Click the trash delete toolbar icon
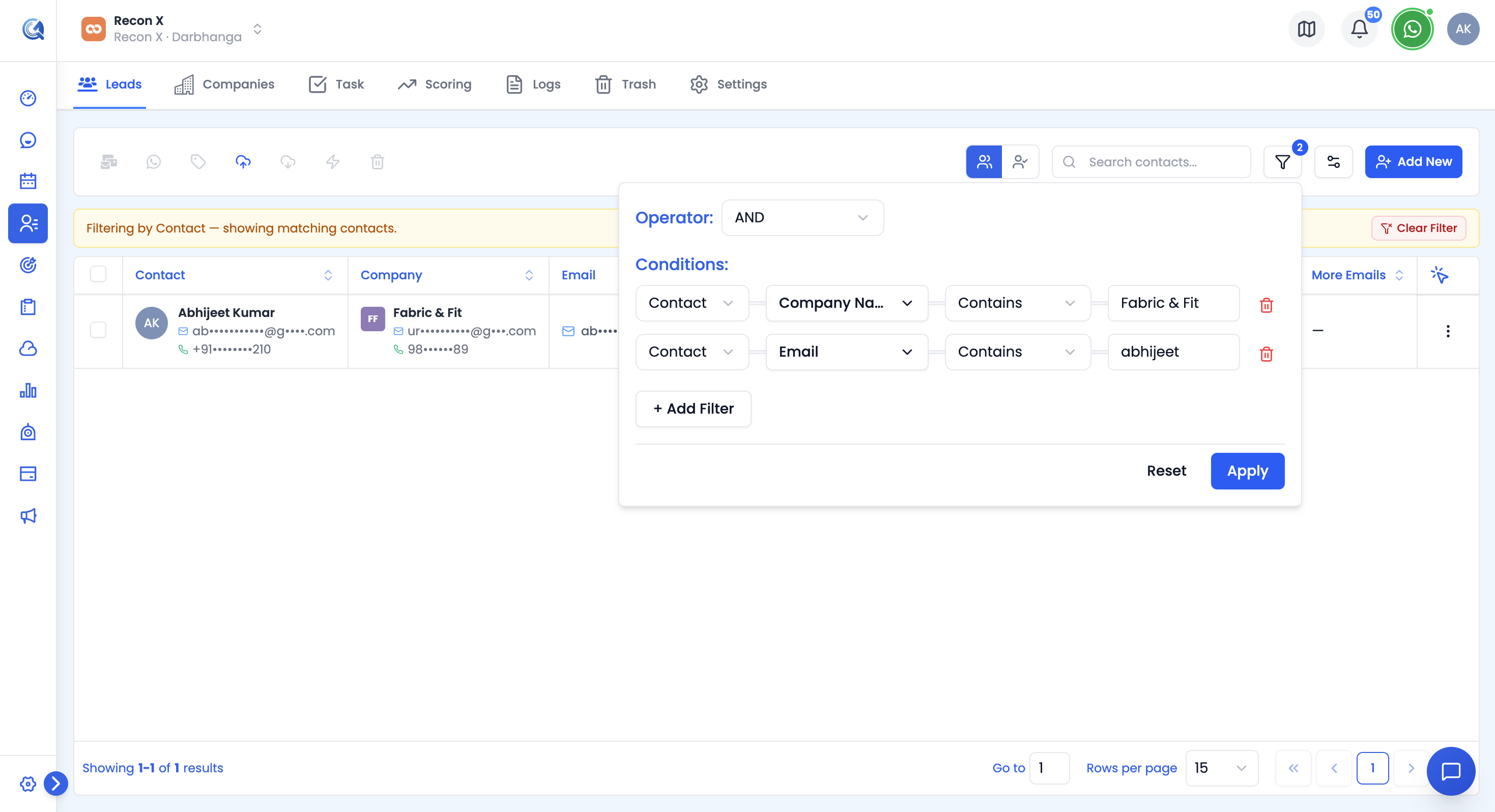The height and width of the screenshot is (812, 1495). pos(377,161)
